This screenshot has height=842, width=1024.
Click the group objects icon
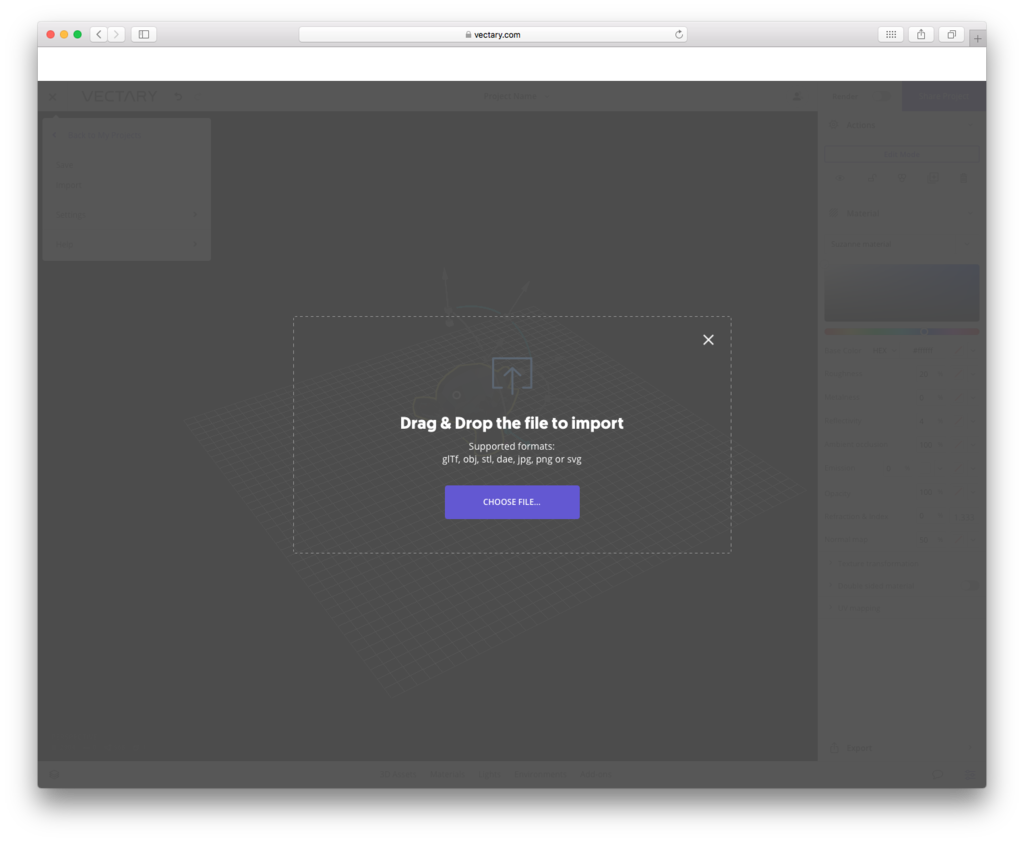tap(902, 178)
